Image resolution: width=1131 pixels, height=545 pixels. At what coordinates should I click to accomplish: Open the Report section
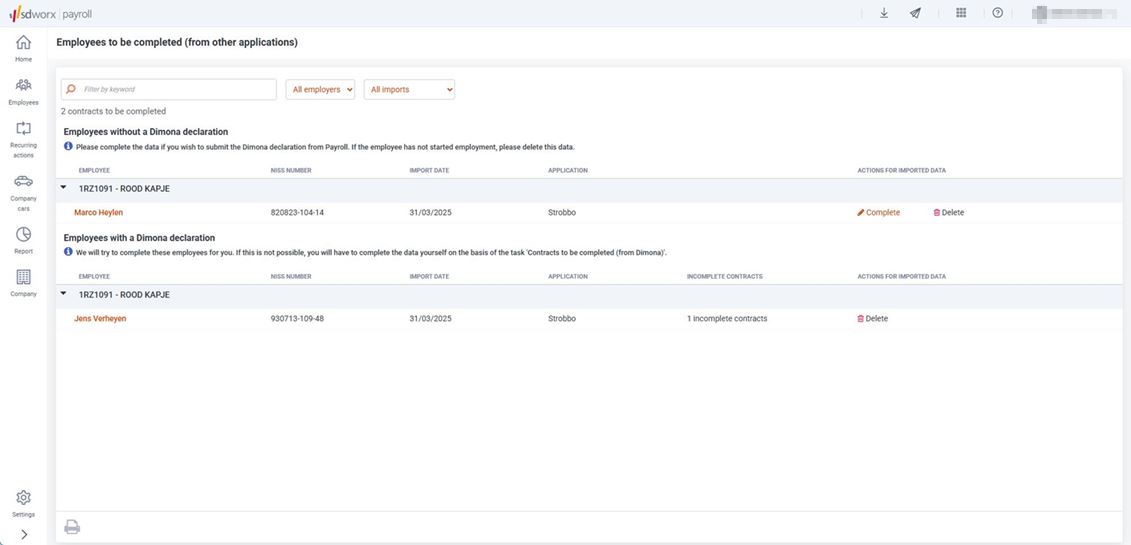point(23,237)
